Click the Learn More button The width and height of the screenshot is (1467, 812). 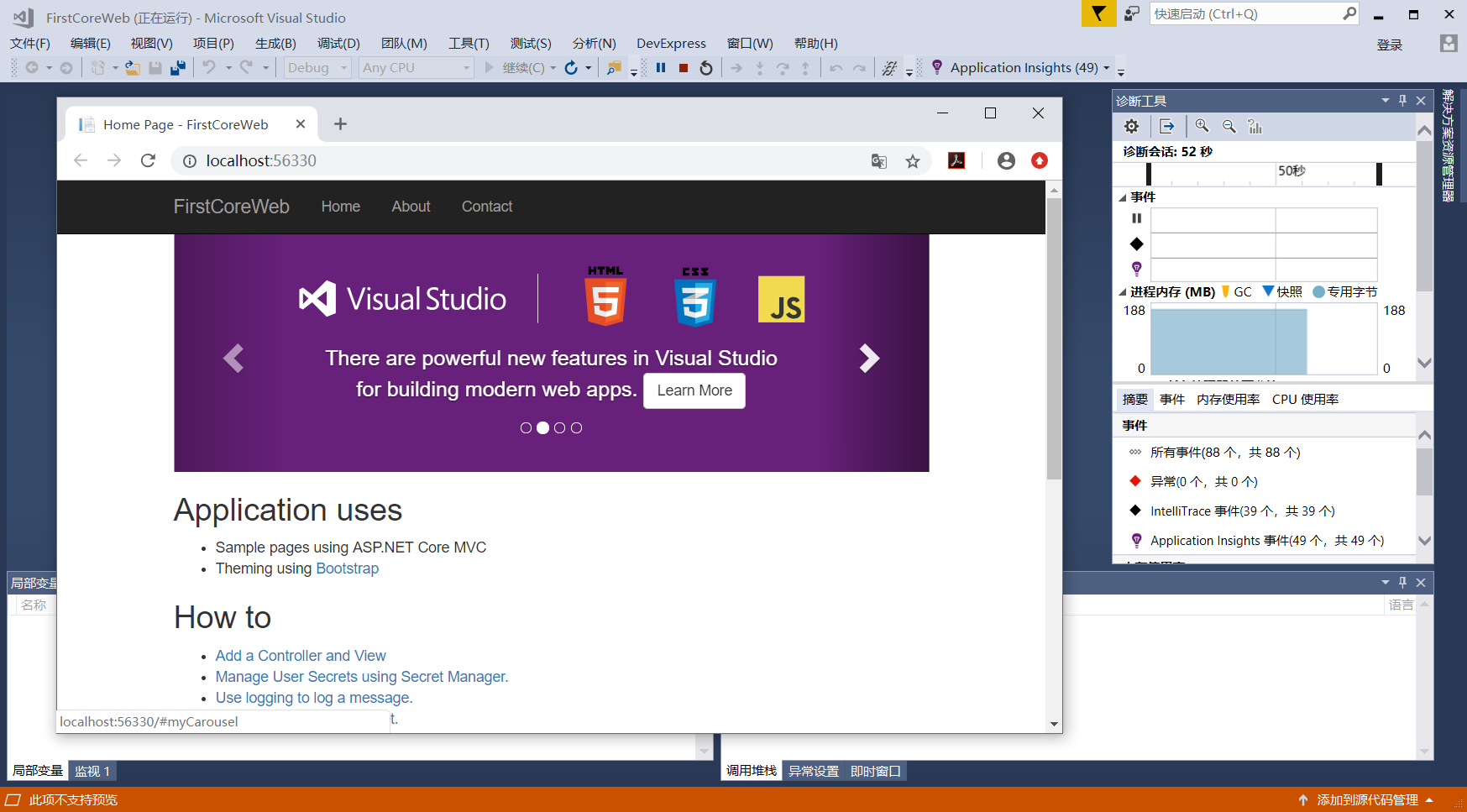pyautogui.click(x=694, y=390)
